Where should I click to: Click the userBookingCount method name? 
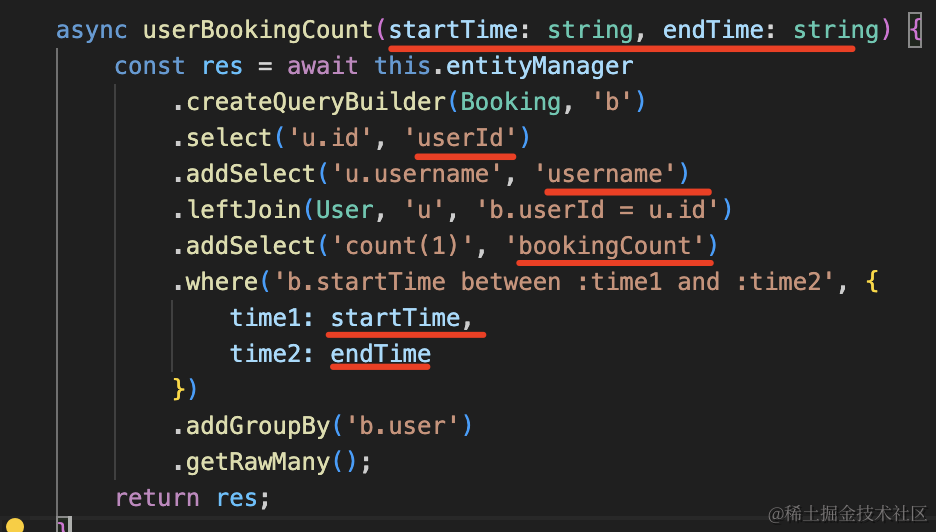tap(258, 30)
